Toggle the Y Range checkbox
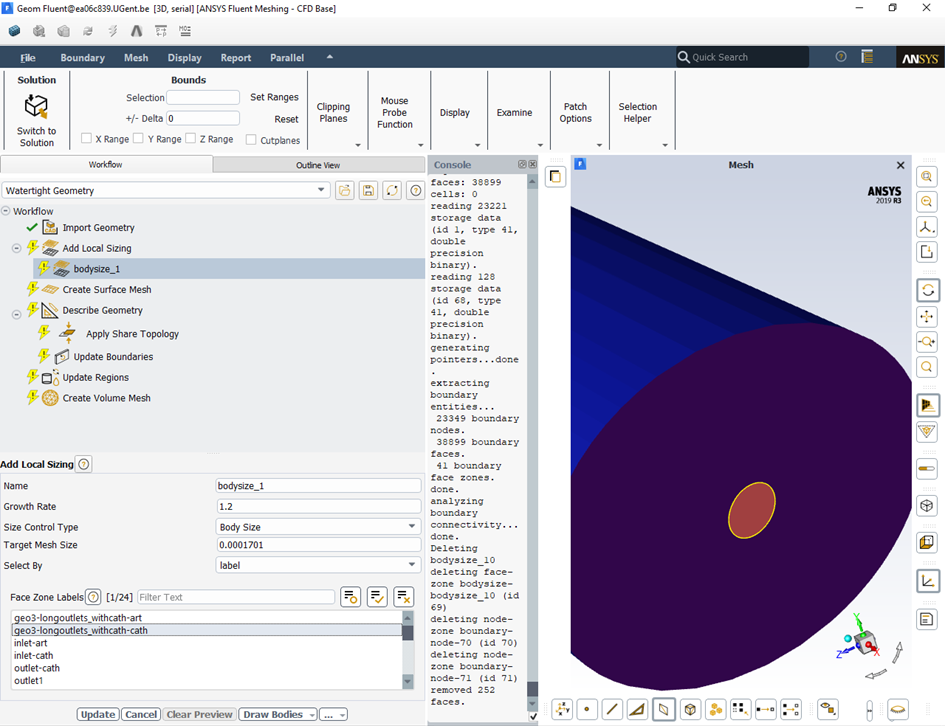This screenshot has width=945, height=726. tap(139, 139)
